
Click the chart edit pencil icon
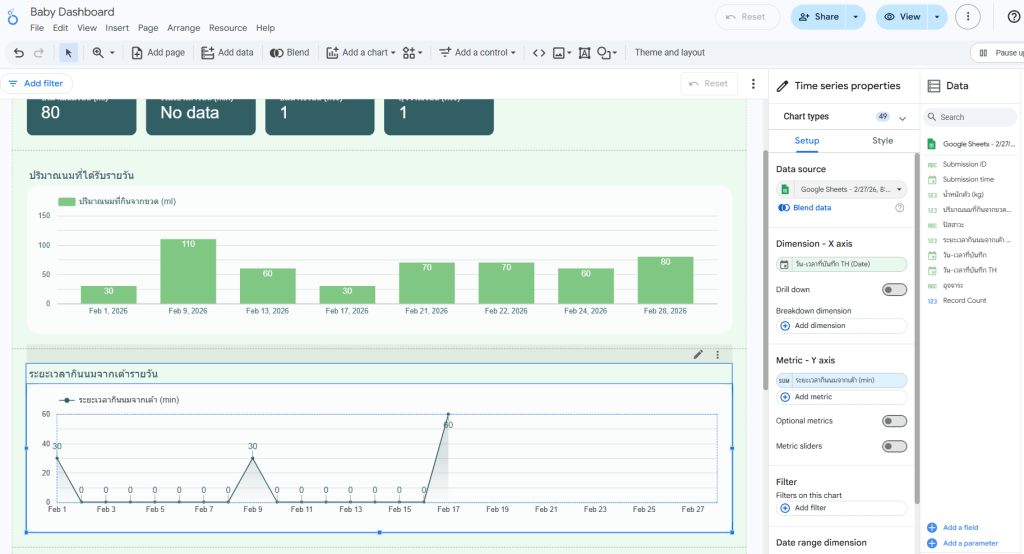tap(698, 354)
